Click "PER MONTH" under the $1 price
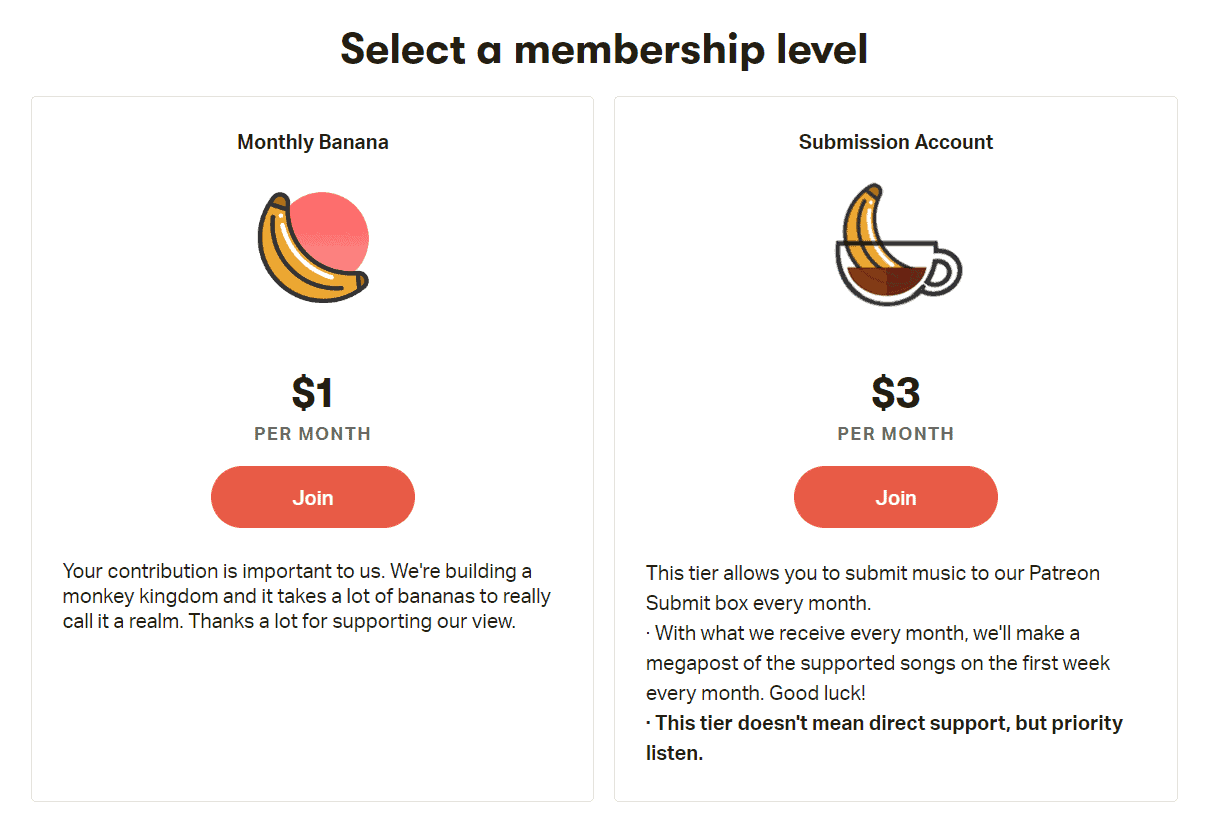This screenshot has width=1208, height=836. 312,434
